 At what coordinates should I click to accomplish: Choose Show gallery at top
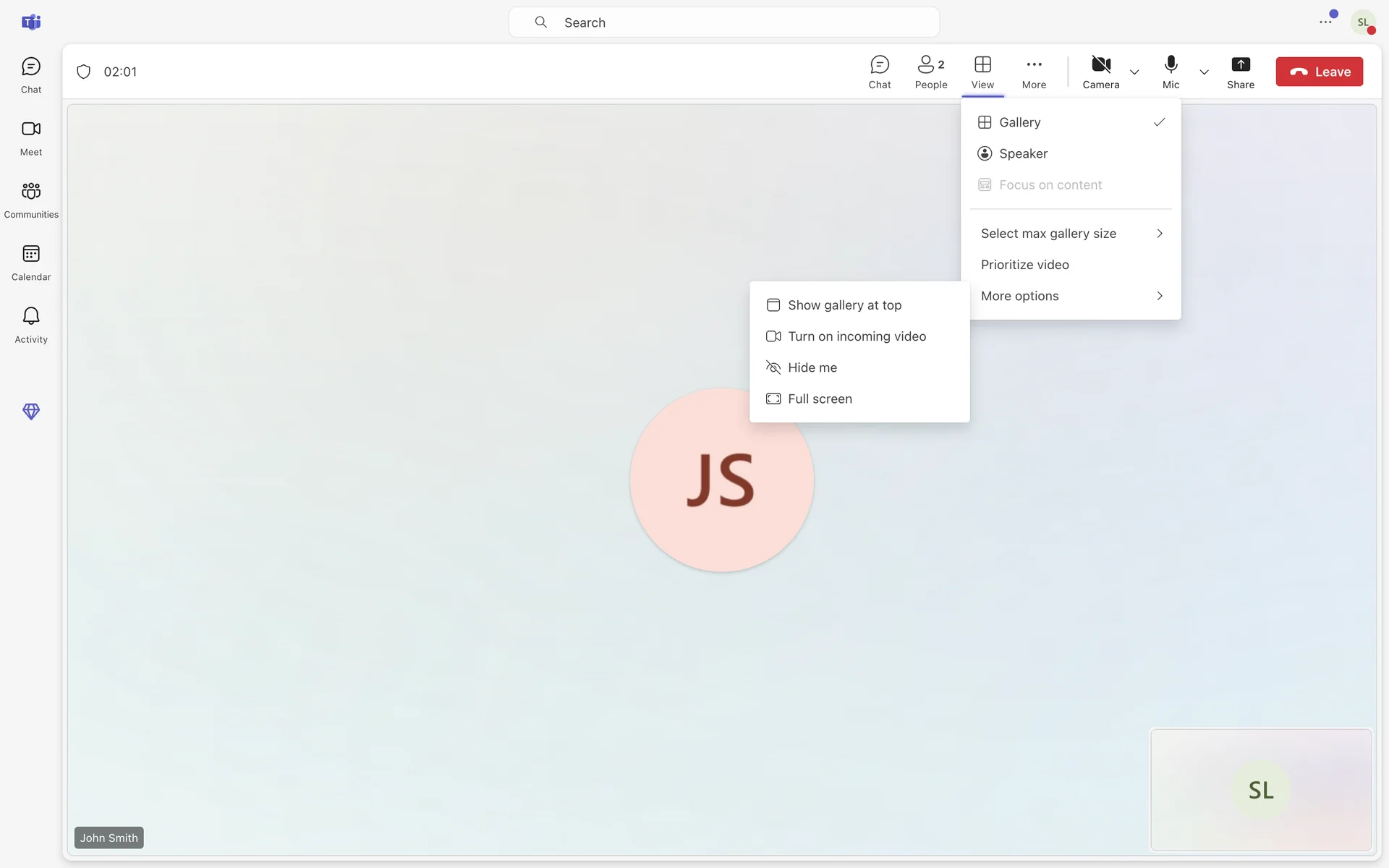point(844,305)
